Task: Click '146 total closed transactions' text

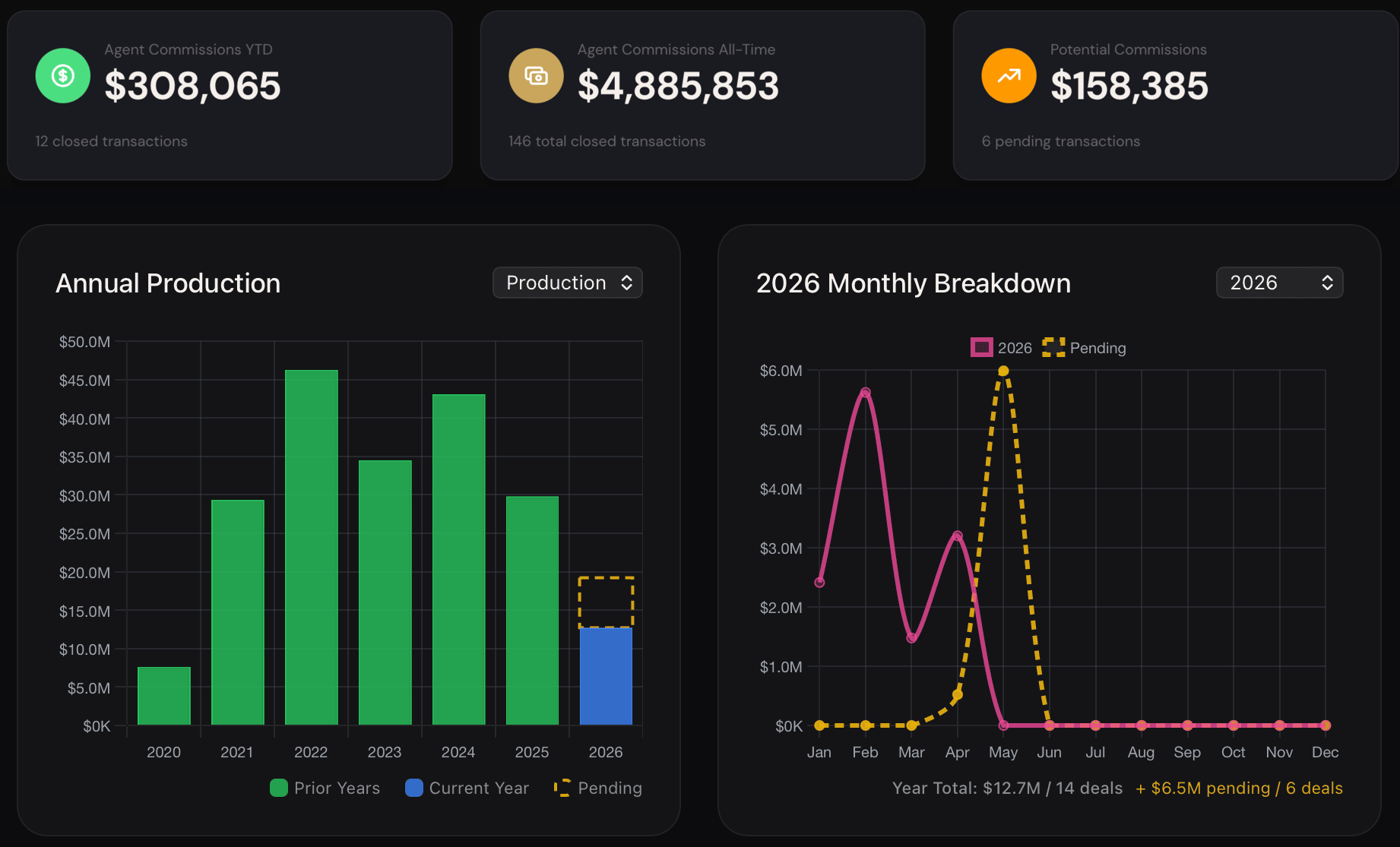Action: tap(607, 141)
